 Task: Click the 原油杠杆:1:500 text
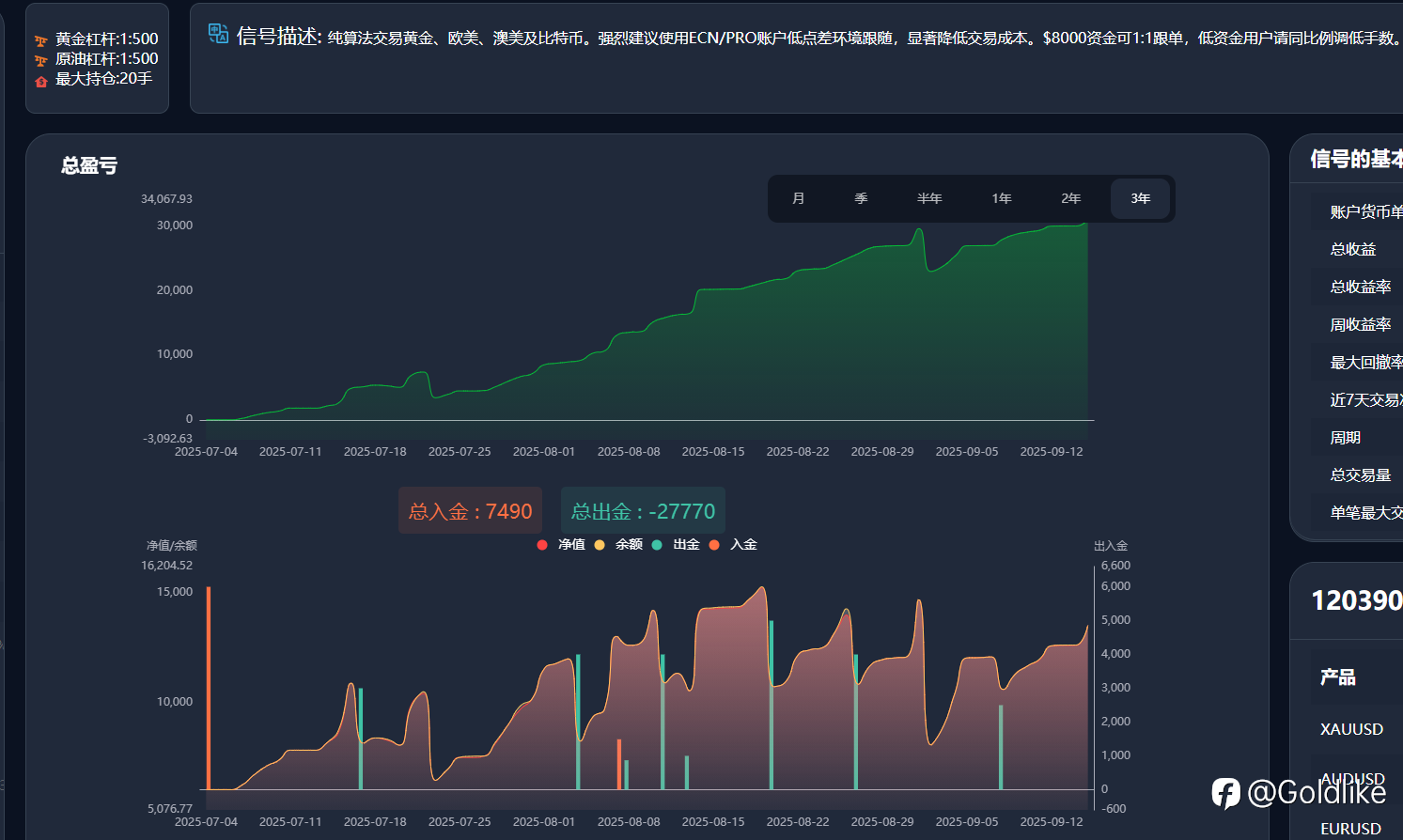point(106,59)
